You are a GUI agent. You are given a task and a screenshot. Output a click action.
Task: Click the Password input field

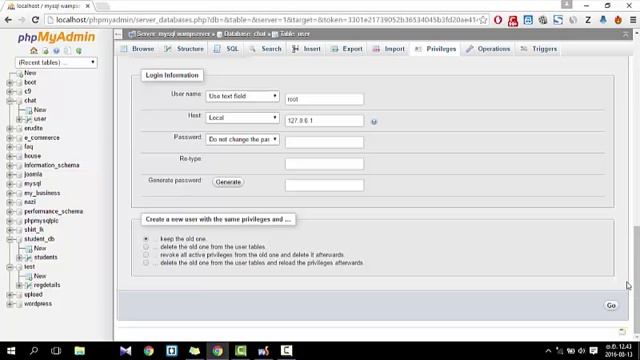[x=324, y=142]
